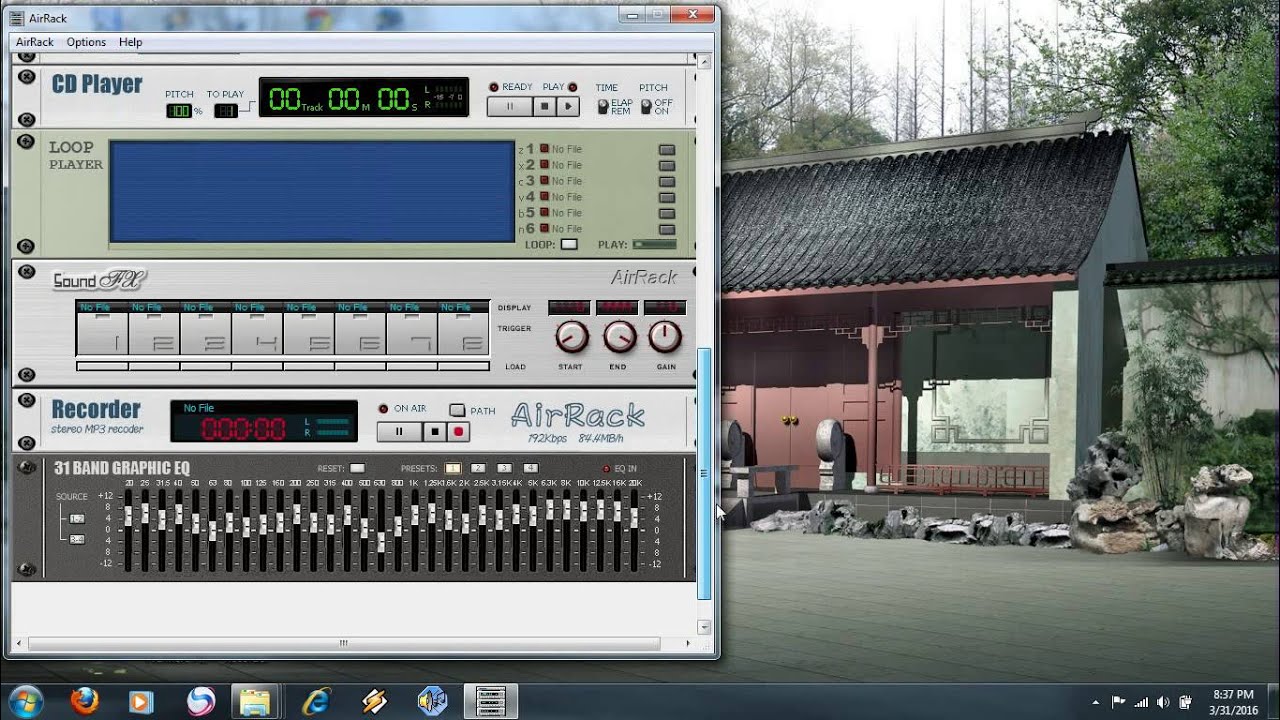Toggle the LOOP button in Loop Player
Screen dimensions: 1280x720
click(569, 244)
